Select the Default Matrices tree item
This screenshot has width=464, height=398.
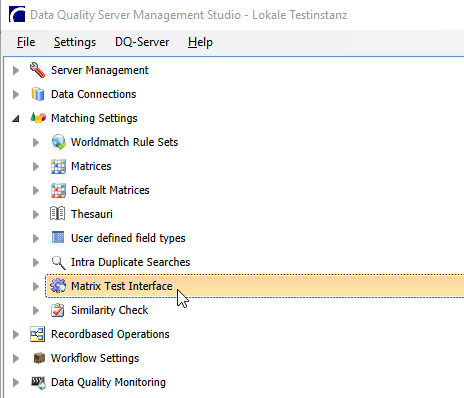(110, 190)
